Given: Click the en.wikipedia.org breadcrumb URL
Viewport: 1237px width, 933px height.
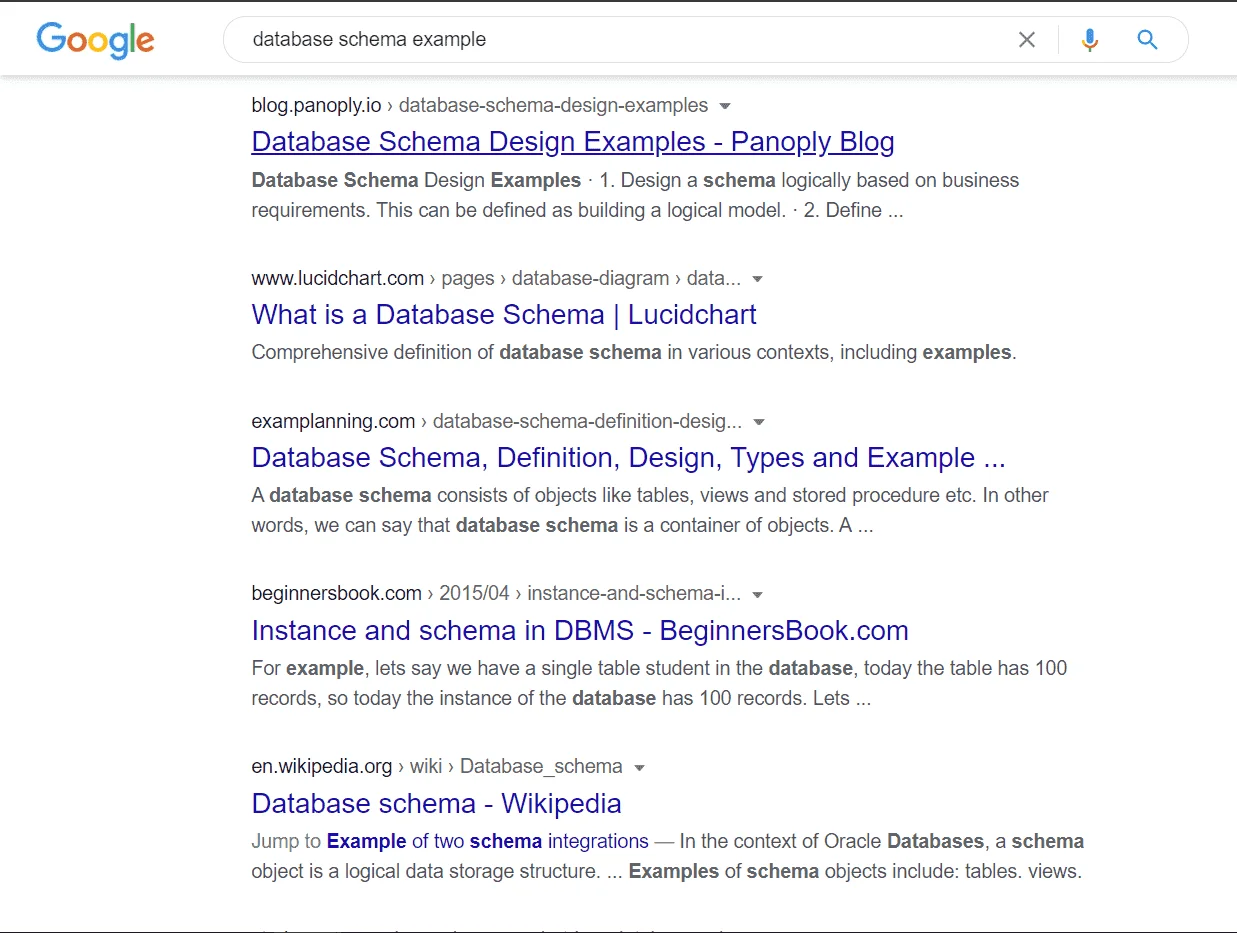Looking at the screenshot, I should click(437, 767).
